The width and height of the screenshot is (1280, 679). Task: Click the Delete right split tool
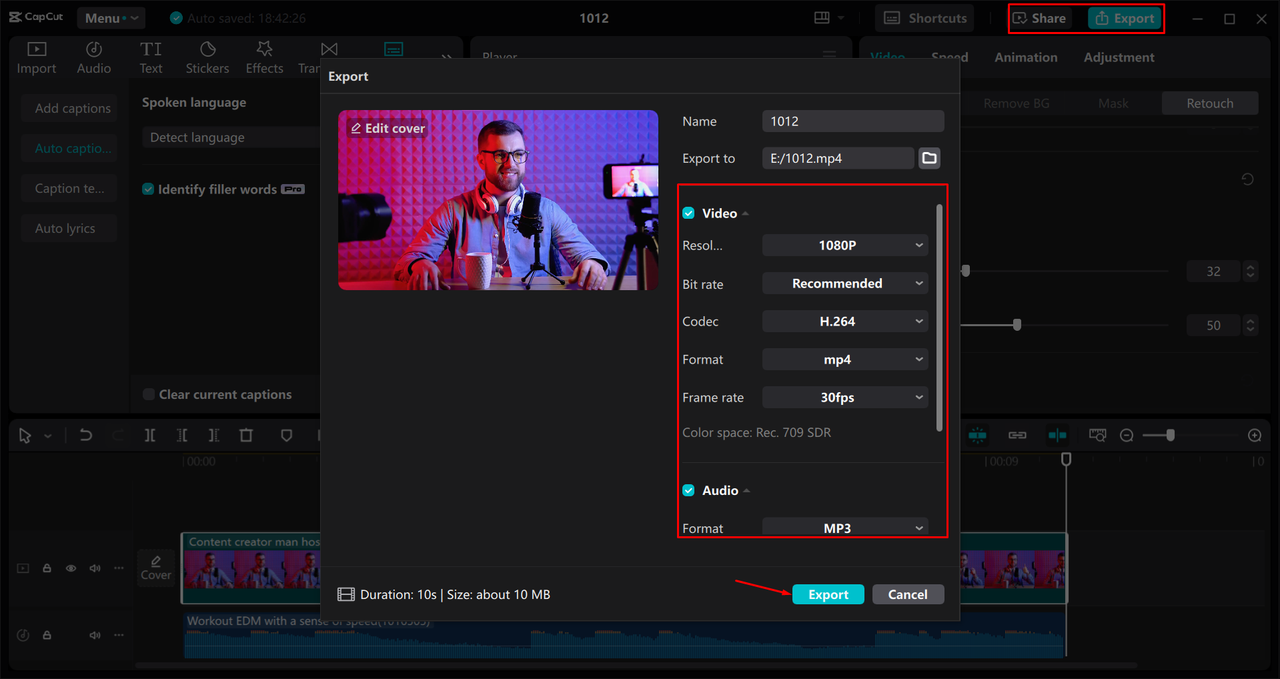[213, 435]
